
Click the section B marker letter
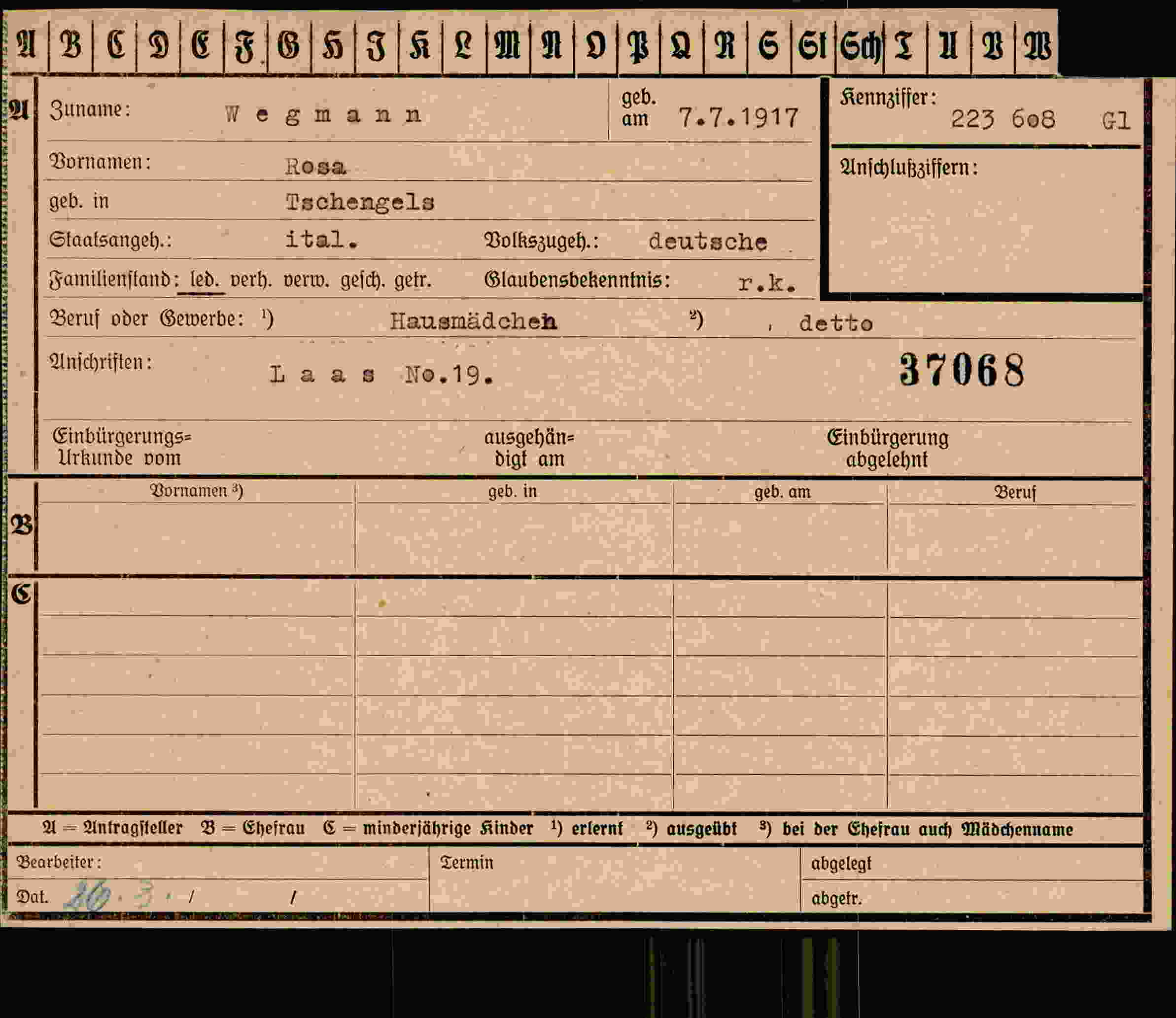[x=22, y=525]
